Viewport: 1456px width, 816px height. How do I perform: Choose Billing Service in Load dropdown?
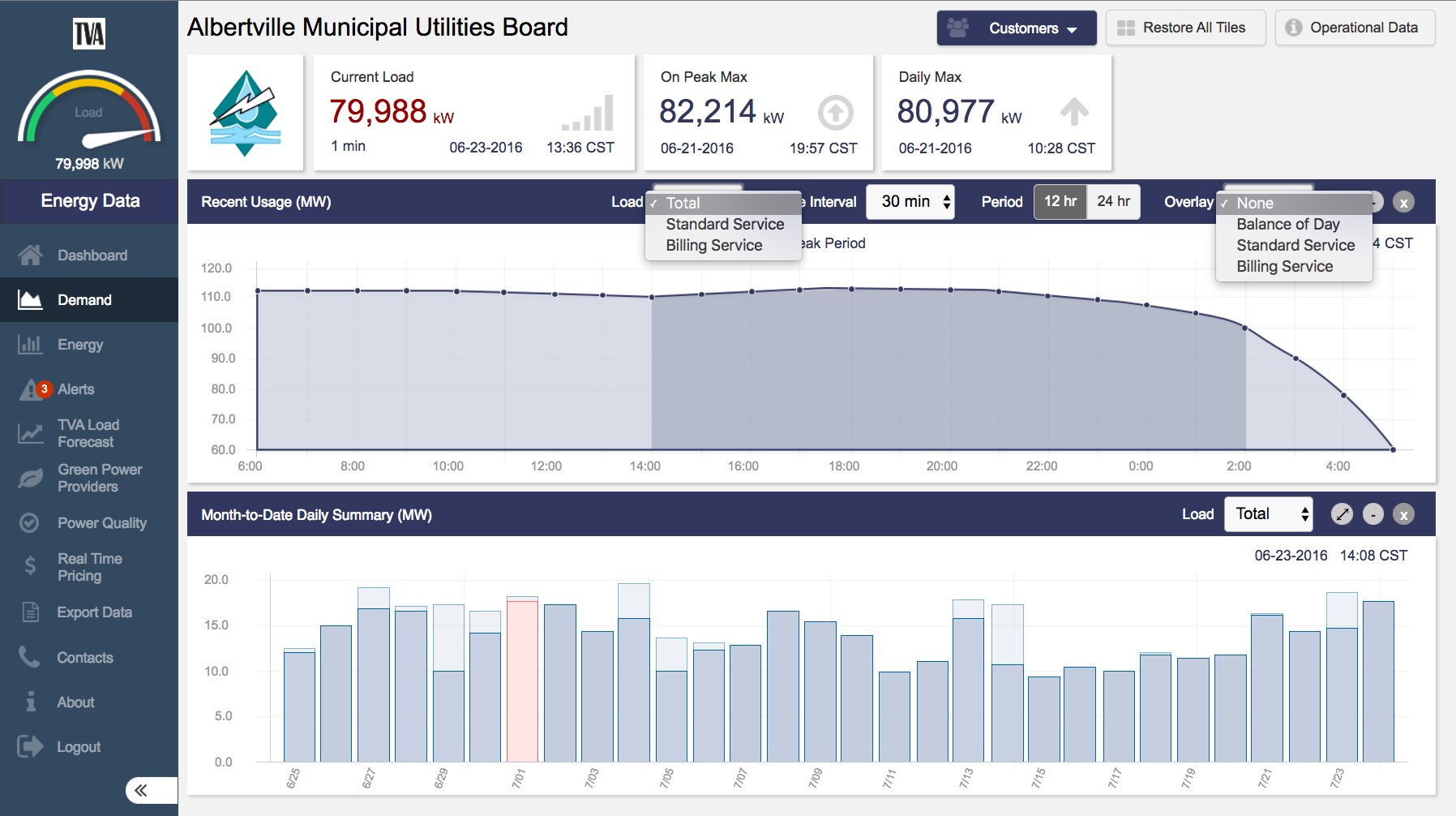[723, 246]
